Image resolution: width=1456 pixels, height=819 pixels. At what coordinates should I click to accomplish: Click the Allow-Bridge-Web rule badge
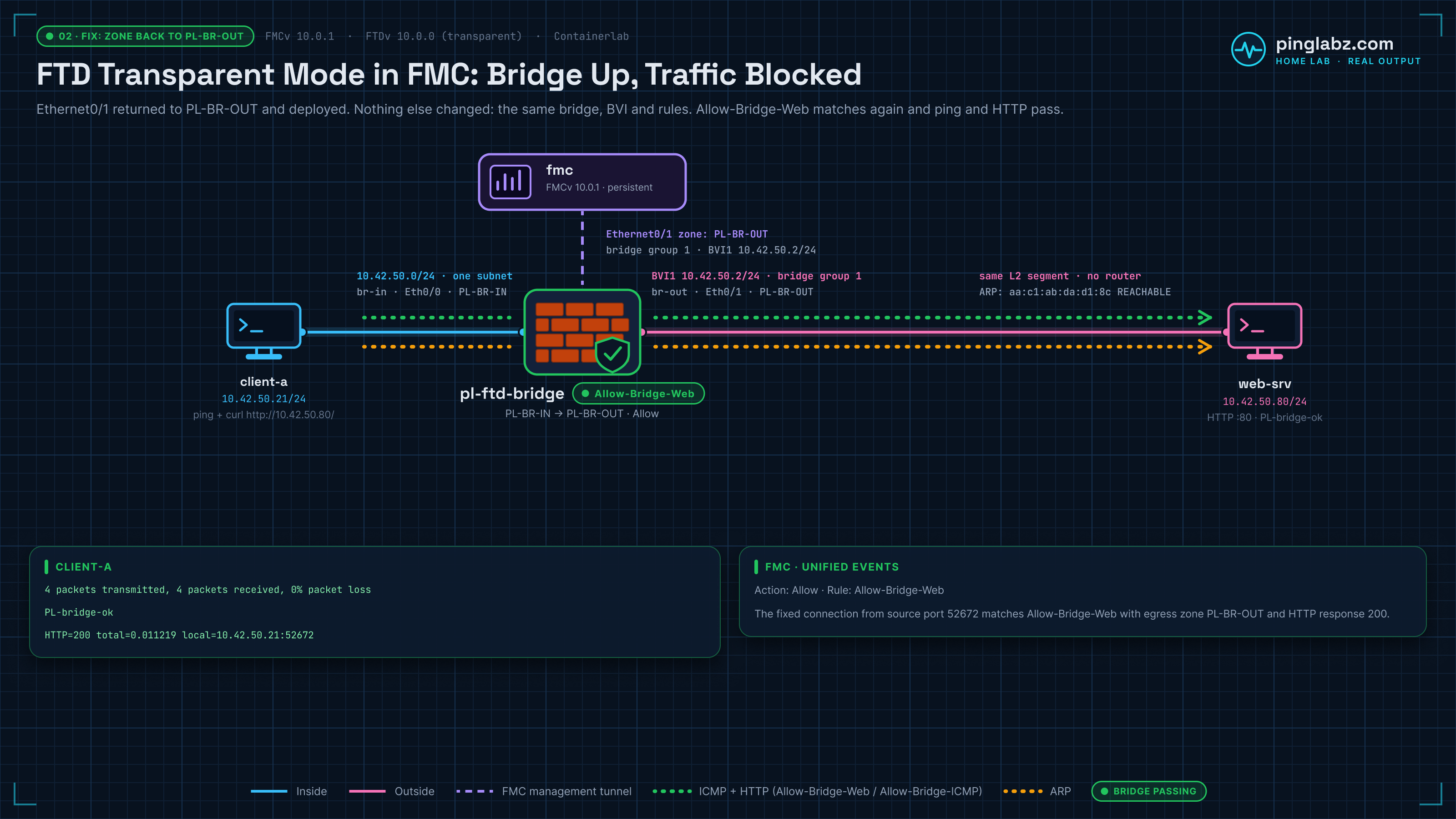pos(638,394)
